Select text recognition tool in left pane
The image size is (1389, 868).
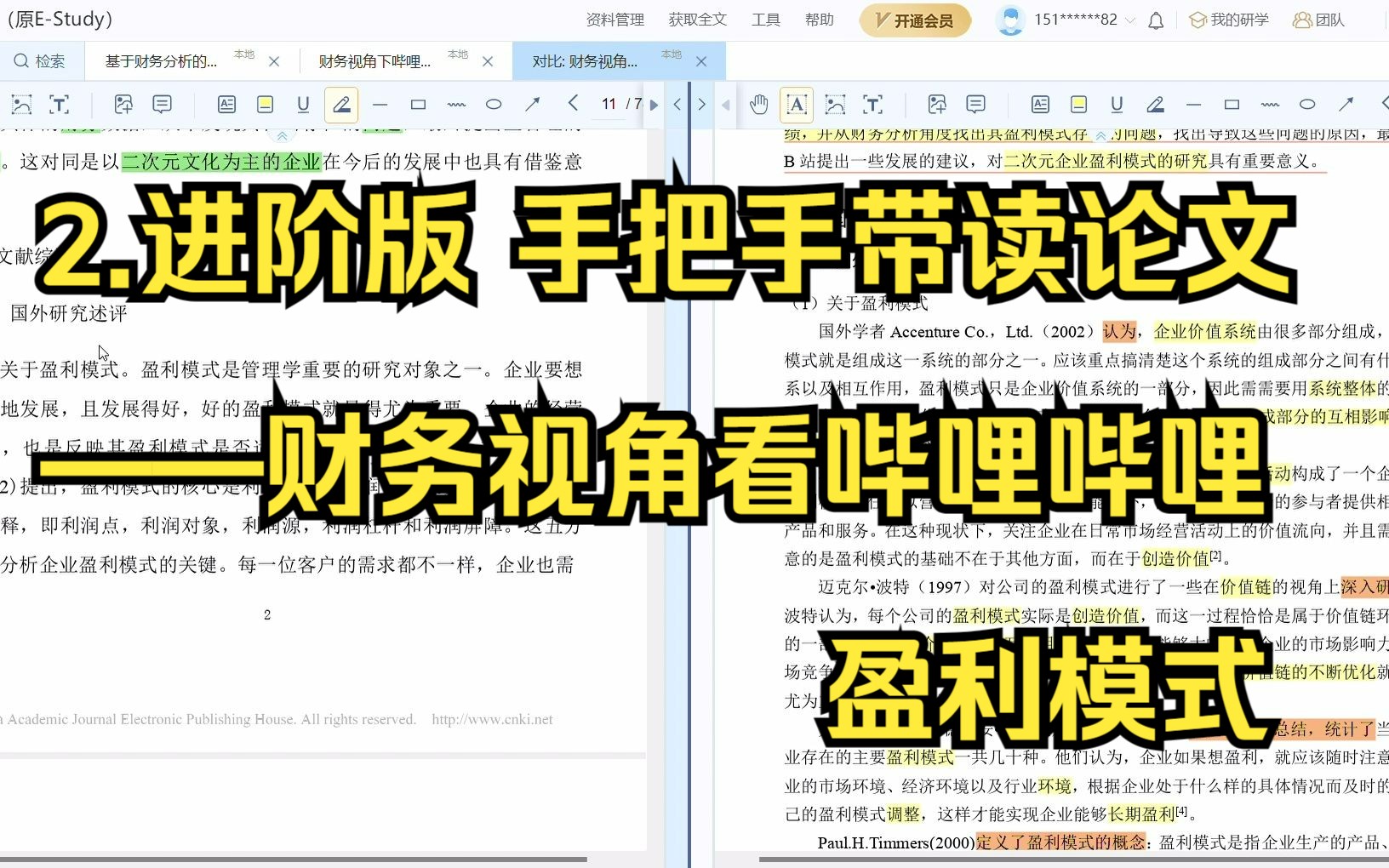[x=60, y=105]
